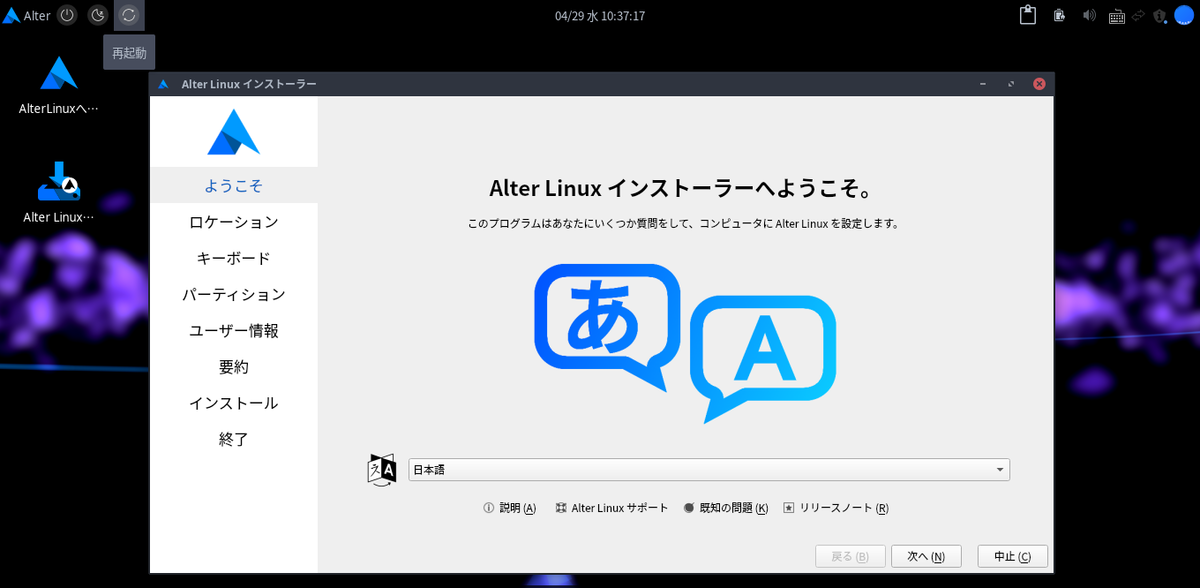The image size is (1200, 588).
Task: Click the battery power tray icon
Action: 1059,15
